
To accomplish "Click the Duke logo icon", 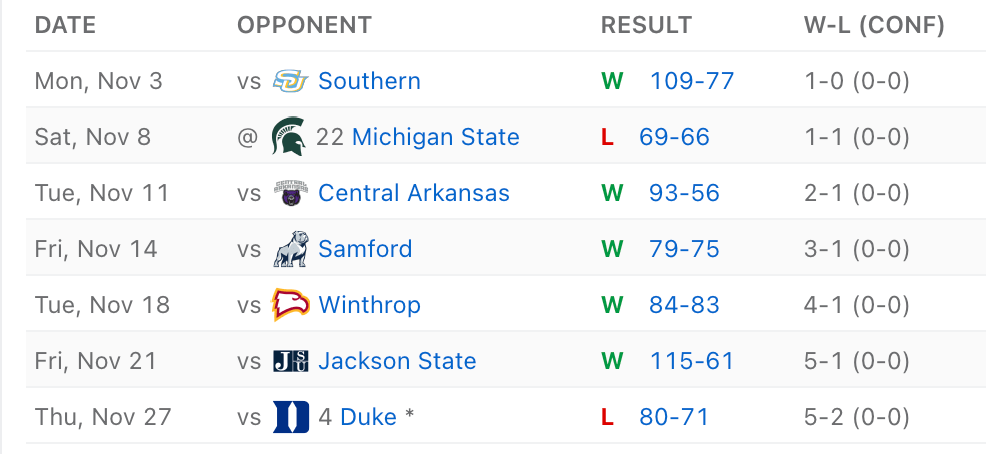I will click(x=290, y=417).
